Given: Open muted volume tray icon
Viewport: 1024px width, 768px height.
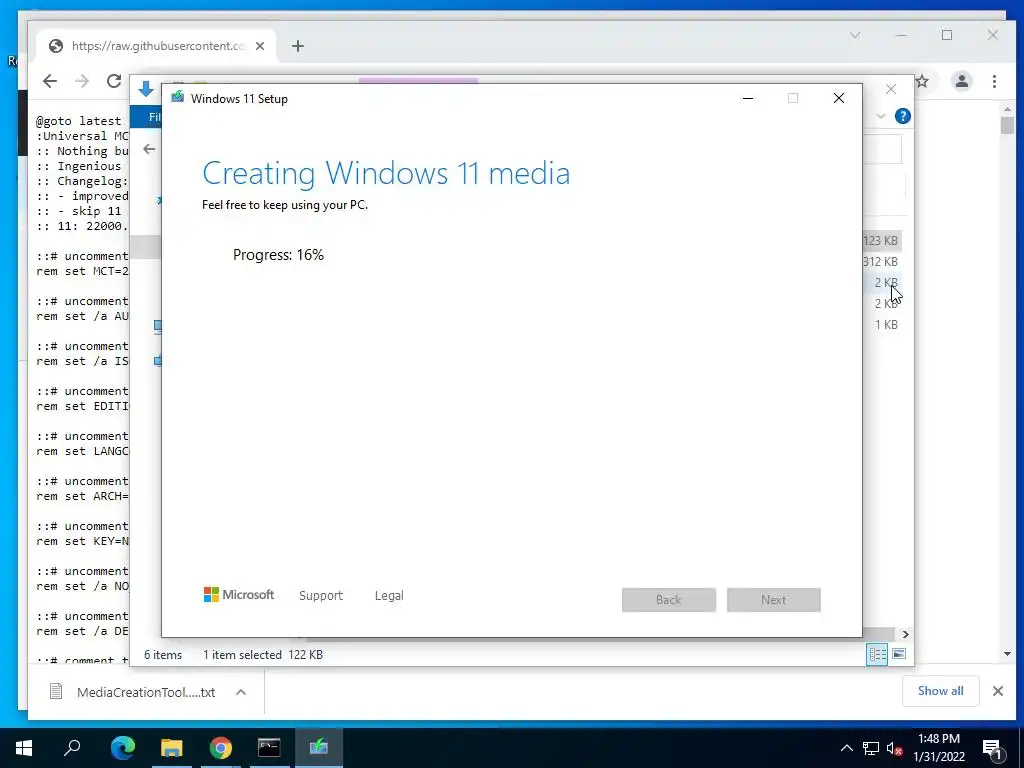Looking at the screenshot, I should point(894,748).
